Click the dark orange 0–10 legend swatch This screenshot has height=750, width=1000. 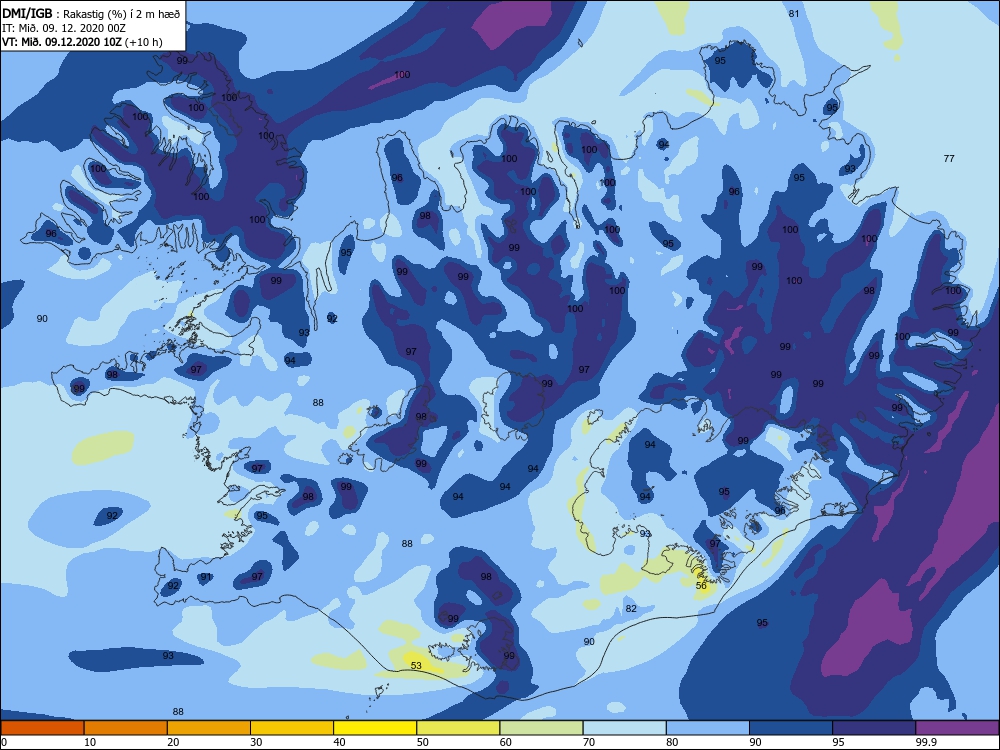(42, 728)
